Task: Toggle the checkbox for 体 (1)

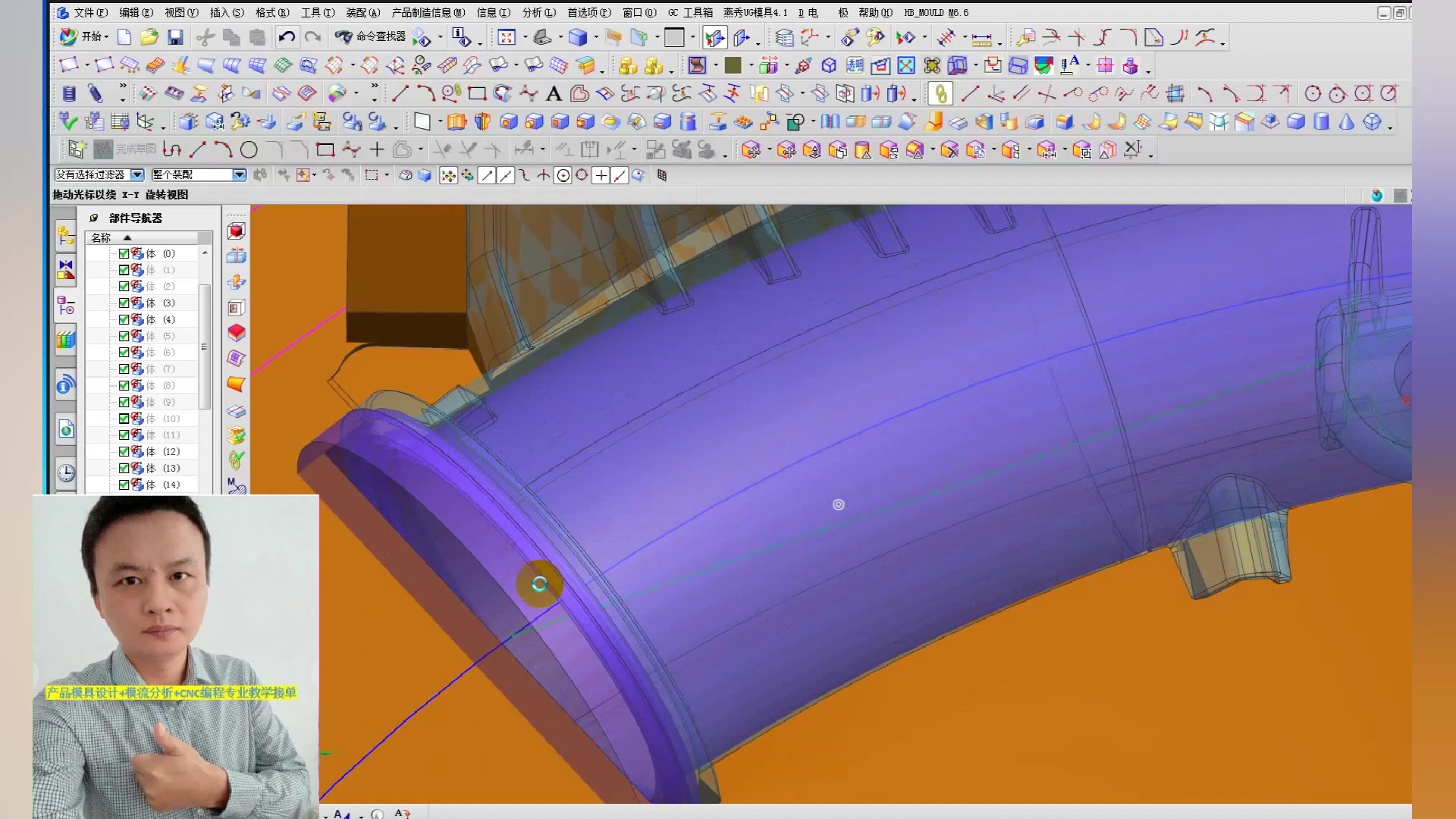Action: coord(124,270)
